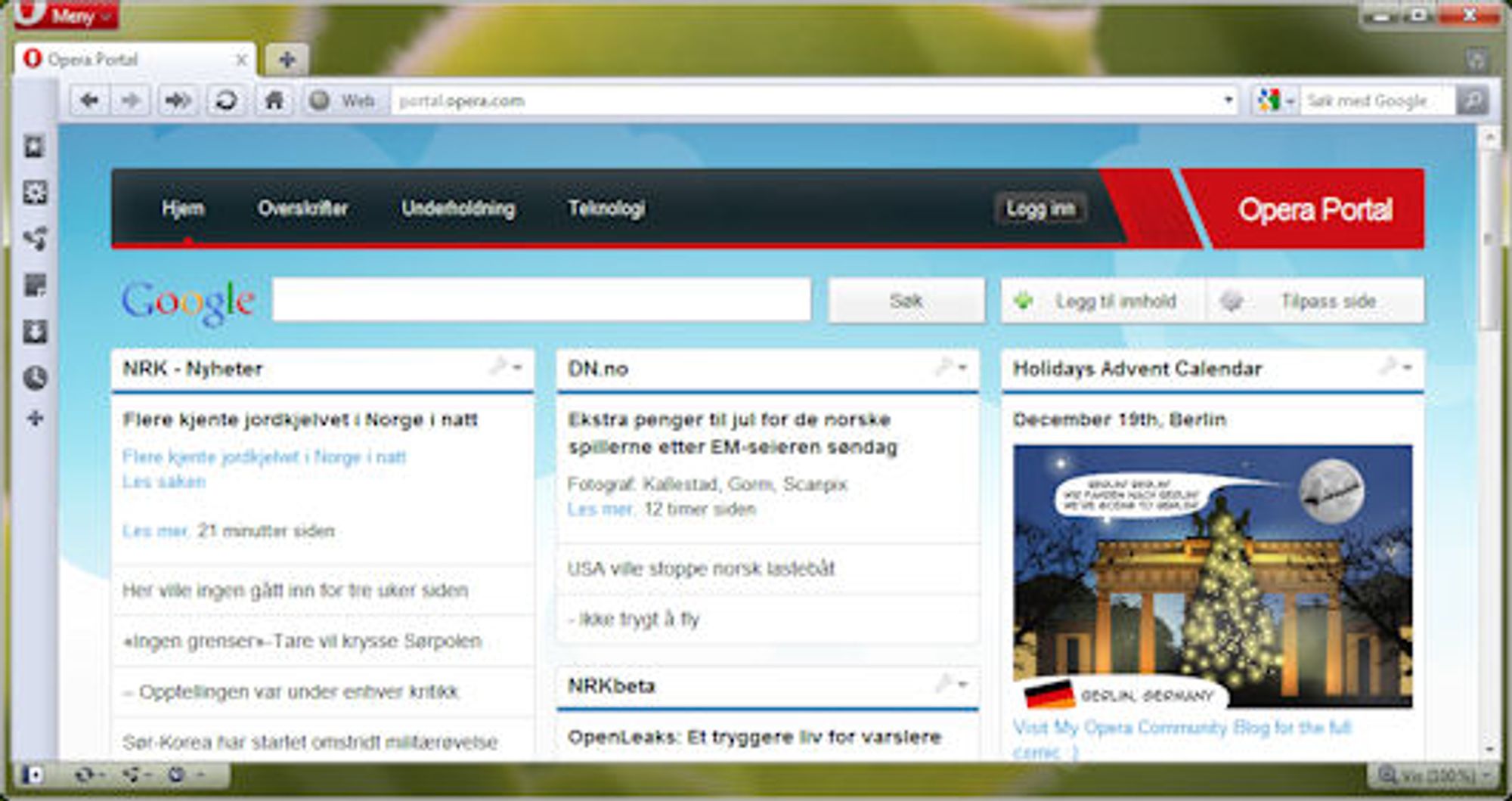Click the Opera Portal logo
Viewport: 1512px width, 801px height.
(1314, 209)
